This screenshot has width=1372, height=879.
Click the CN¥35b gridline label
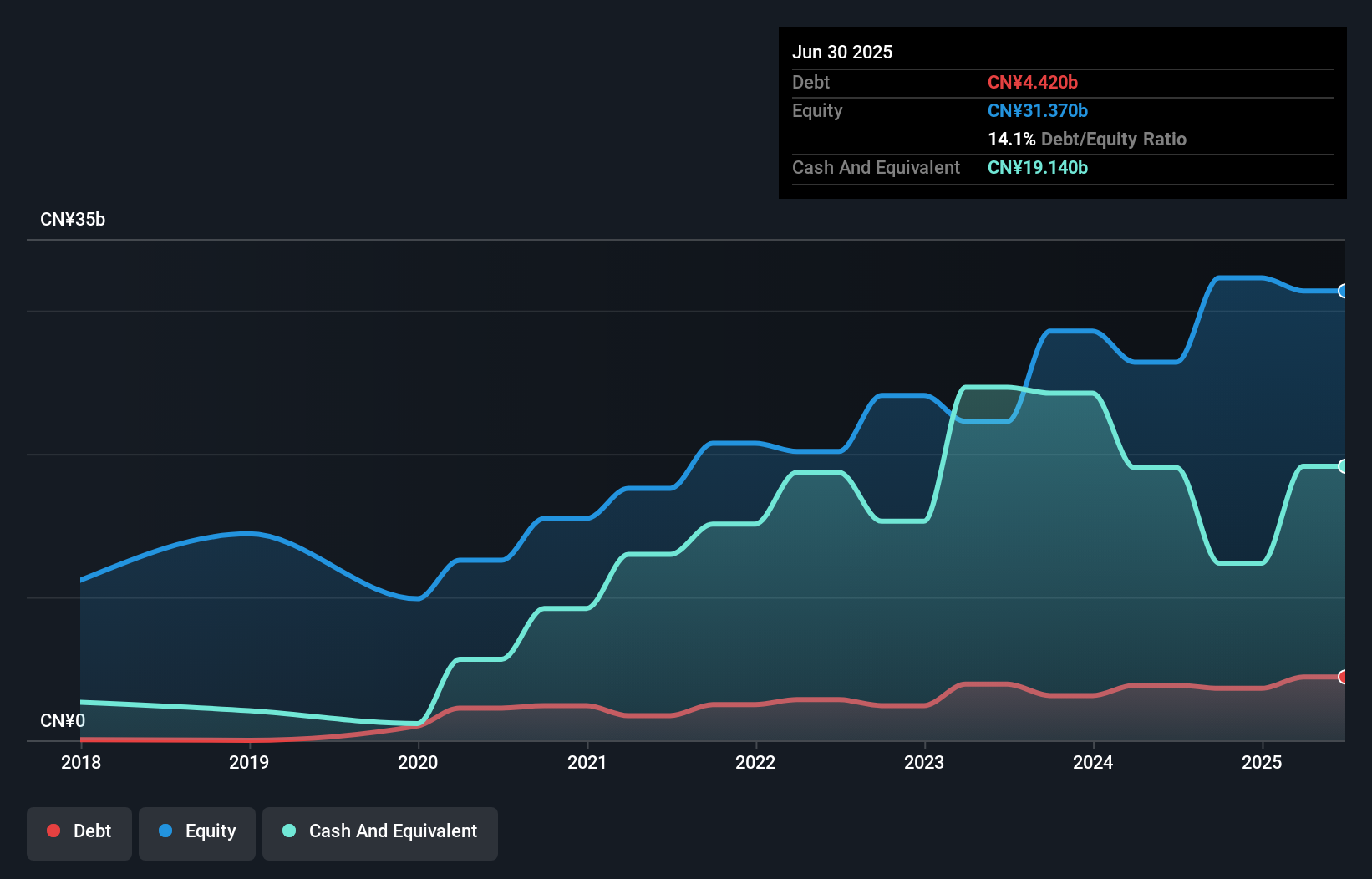pos(74,219)
